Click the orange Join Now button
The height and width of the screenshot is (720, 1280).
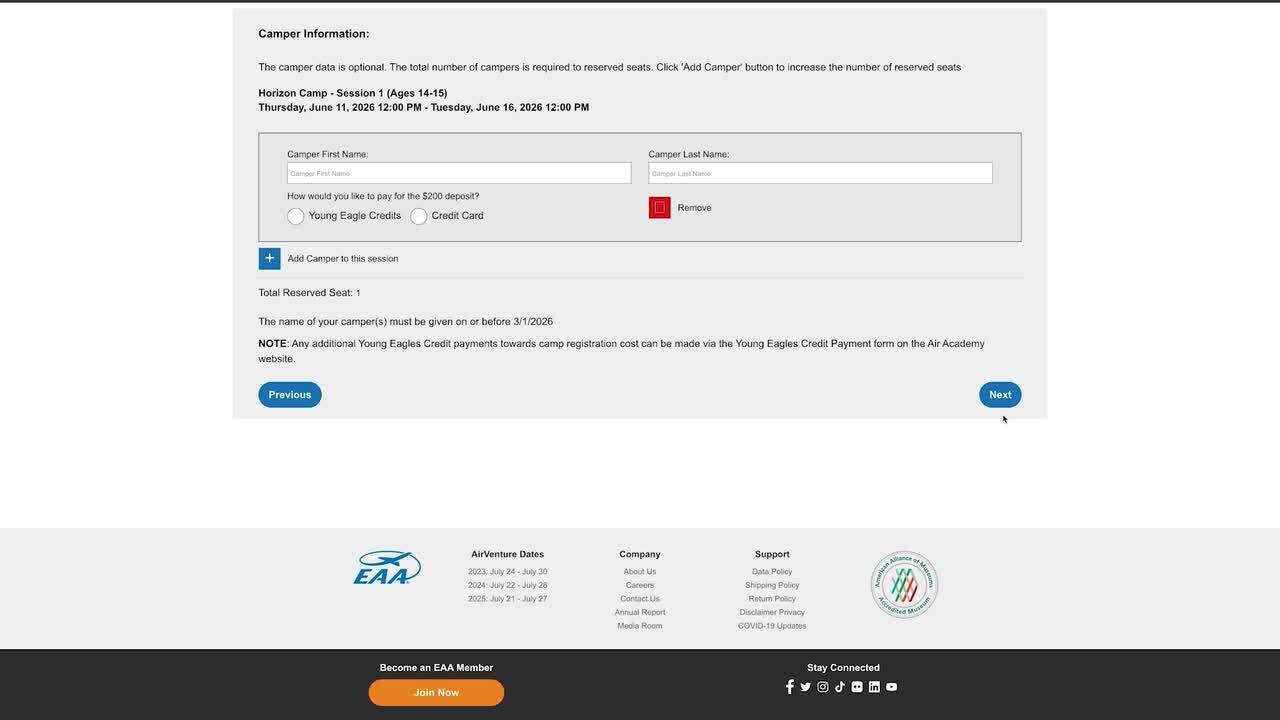tap(436, 692)
